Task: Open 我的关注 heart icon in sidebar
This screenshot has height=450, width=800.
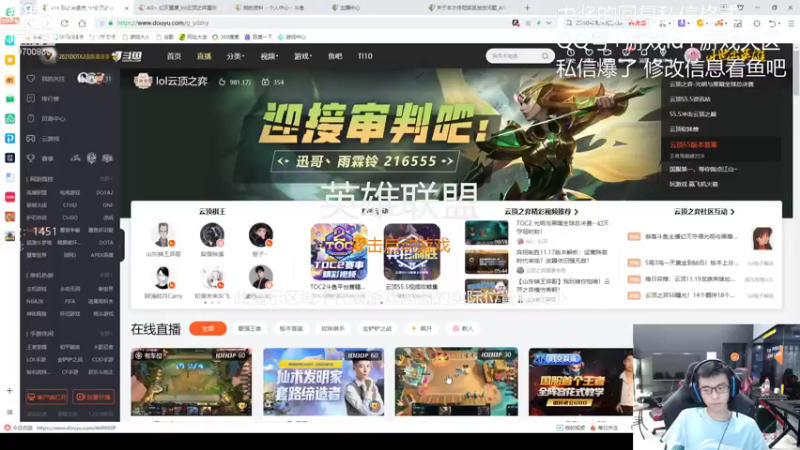Action: pos(31,79)
